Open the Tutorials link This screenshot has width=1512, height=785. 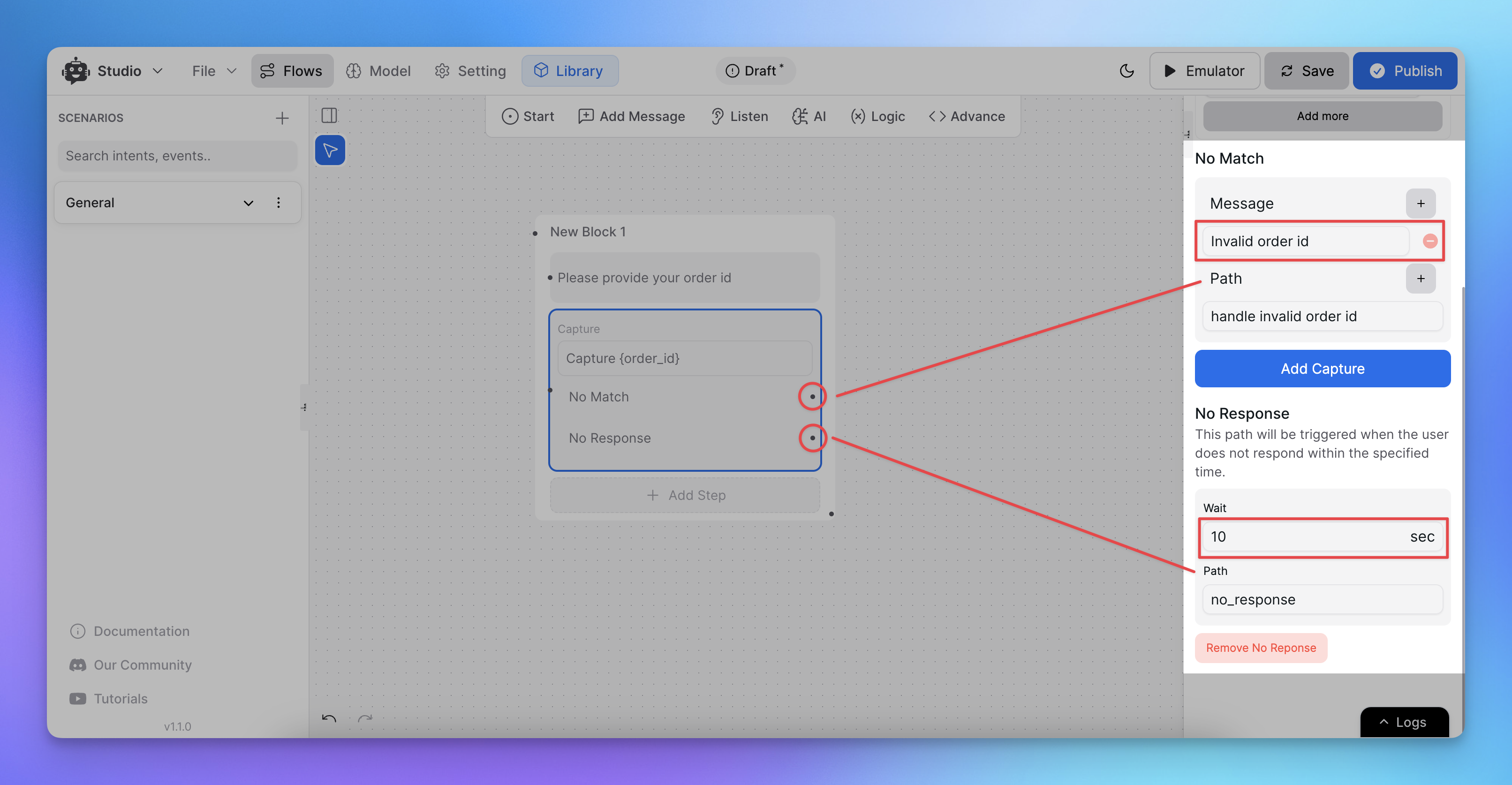(109, 699)
